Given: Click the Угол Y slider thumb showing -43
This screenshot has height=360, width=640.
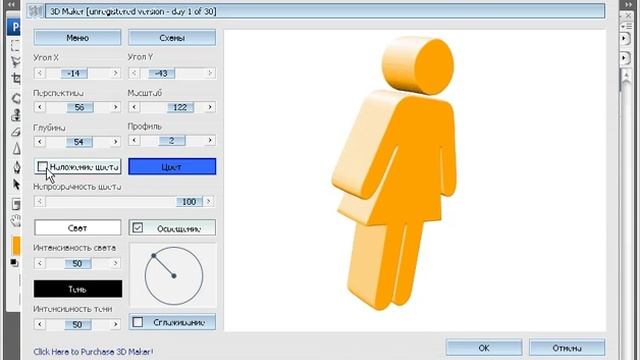Looking at the screenshot, I should 161,73.
